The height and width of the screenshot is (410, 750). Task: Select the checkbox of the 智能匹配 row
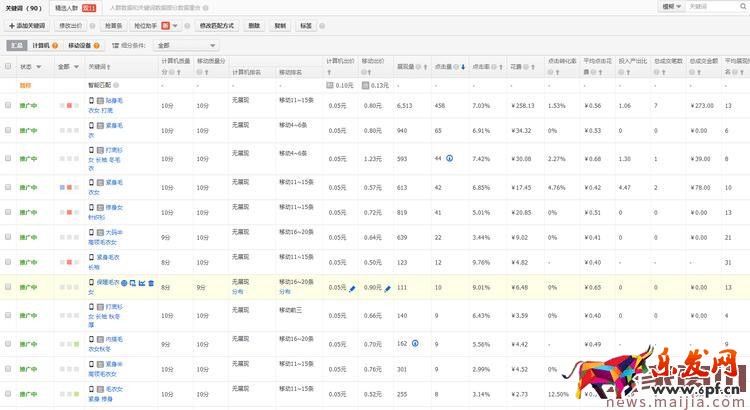8,86
